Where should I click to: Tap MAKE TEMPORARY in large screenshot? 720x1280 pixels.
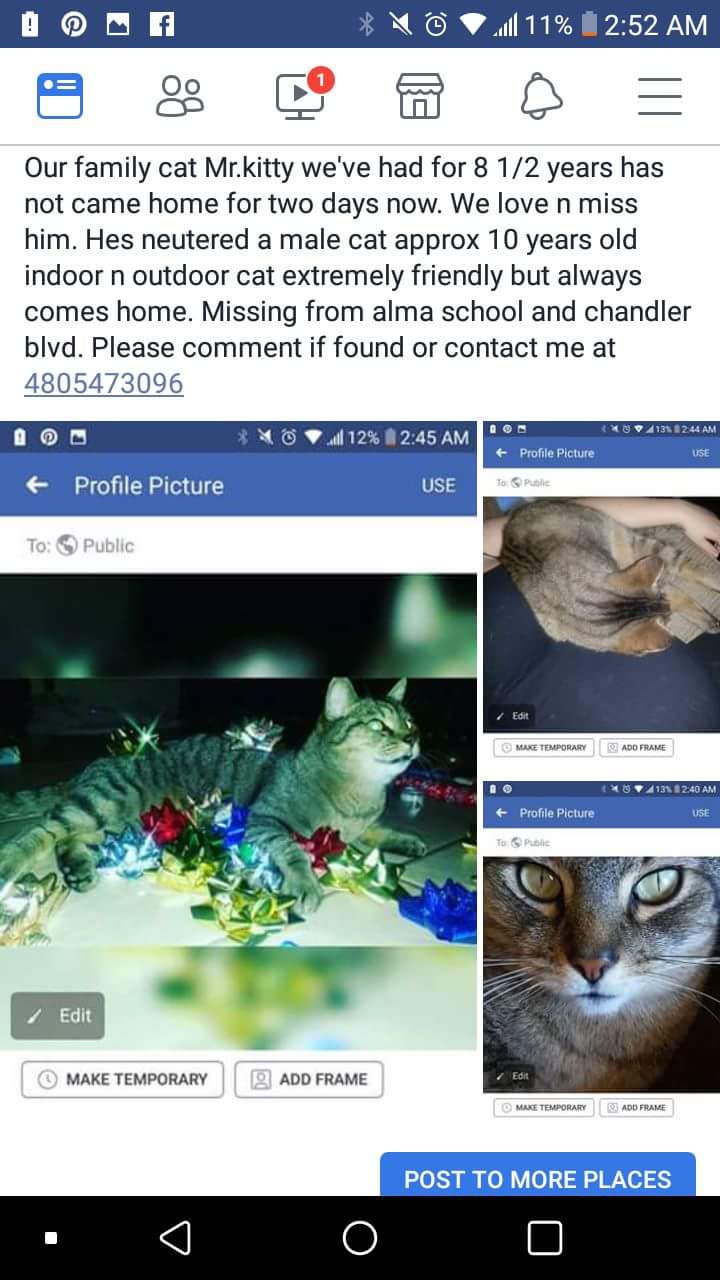(123, 1079)
